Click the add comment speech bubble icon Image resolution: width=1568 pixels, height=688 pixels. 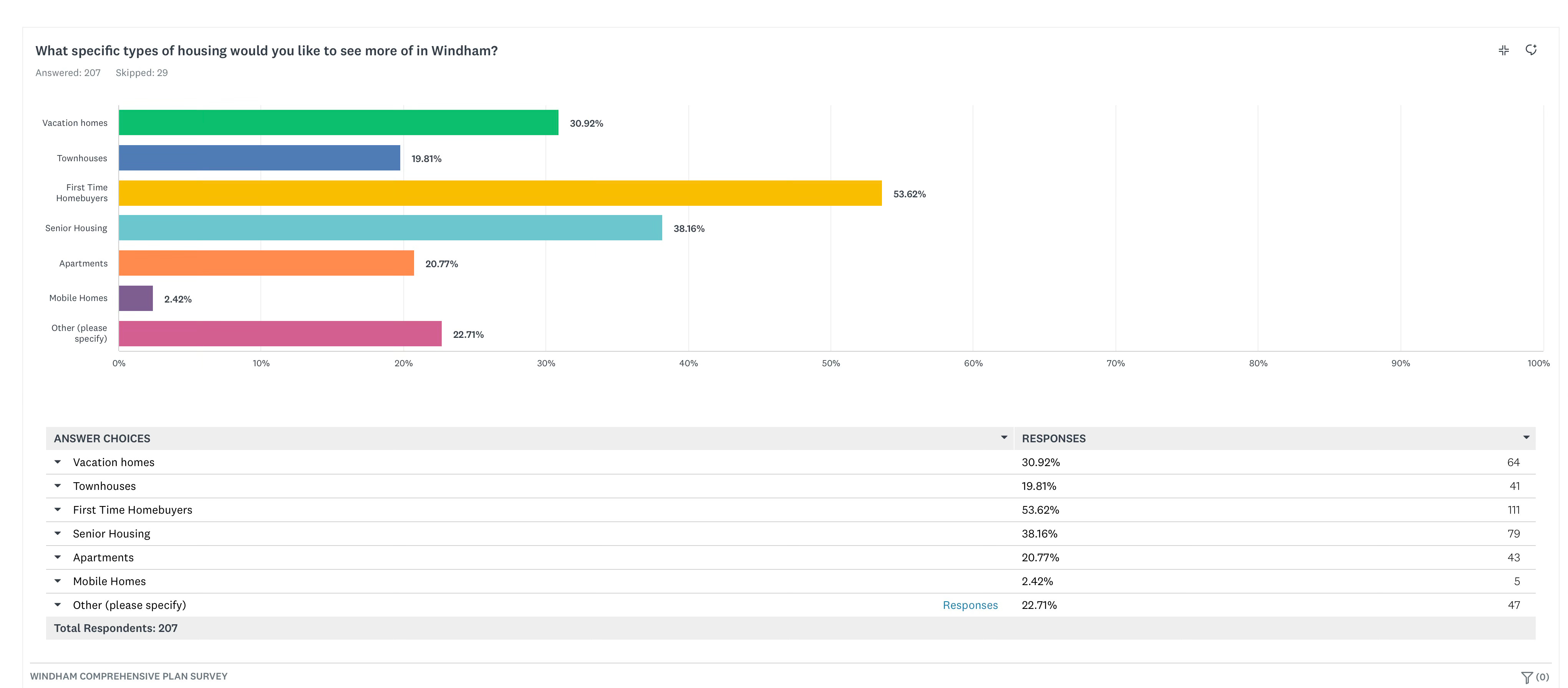coord(1531,50)
